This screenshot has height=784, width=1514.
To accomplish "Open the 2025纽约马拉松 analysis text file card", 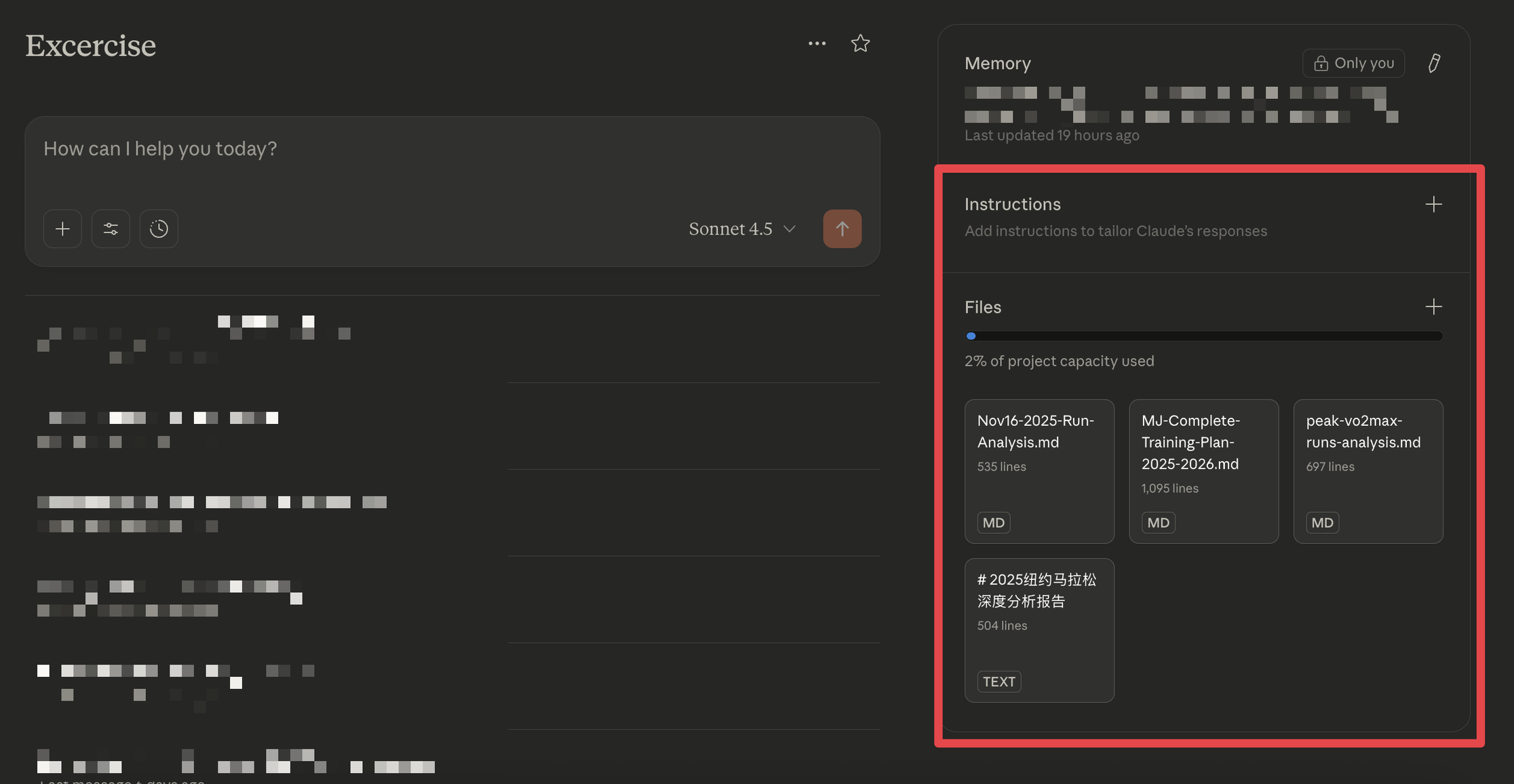I will [1039, 630].
